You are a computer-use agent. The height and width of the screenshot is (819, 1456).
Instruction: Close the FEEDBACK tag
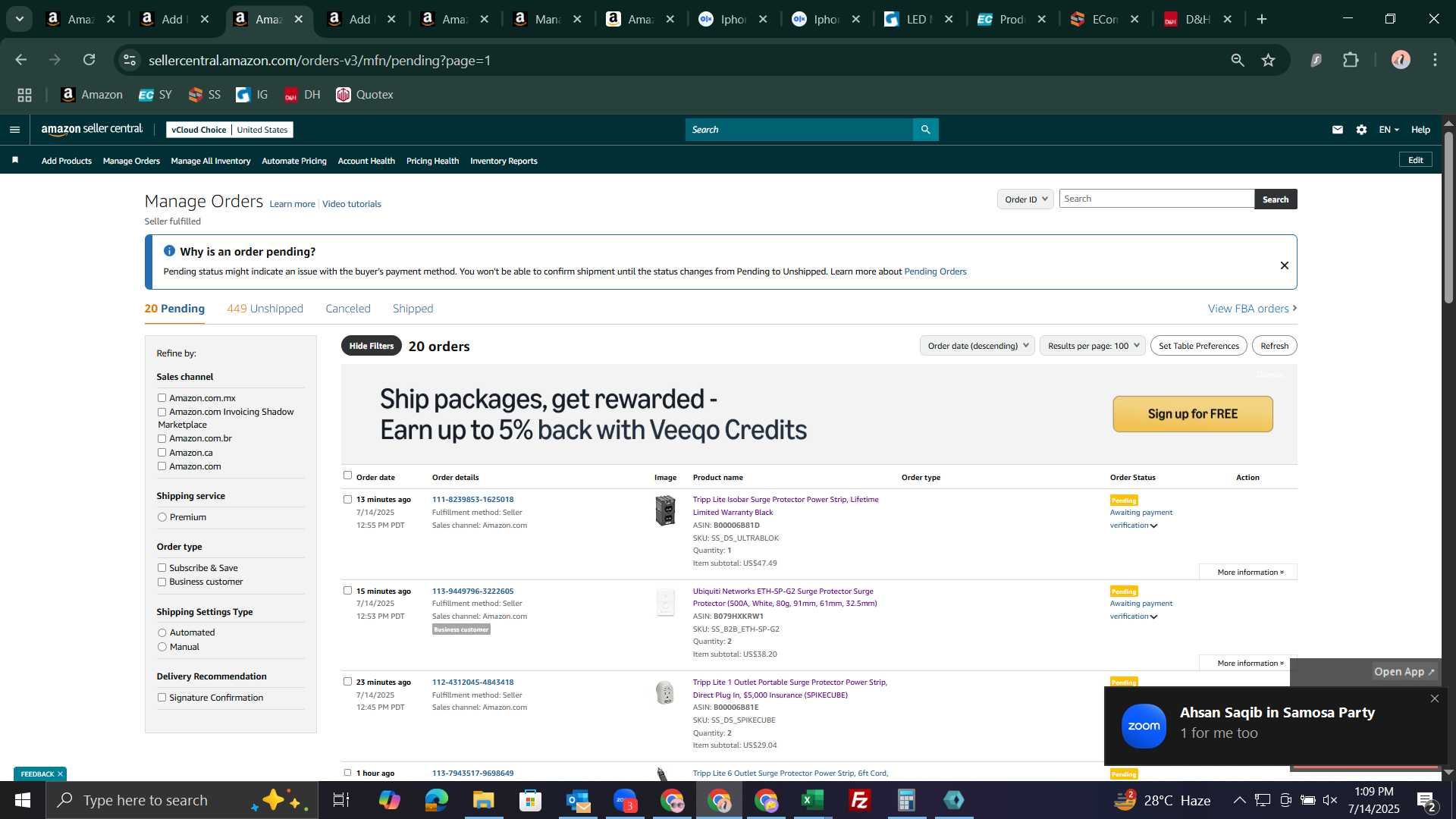click(60, 773)
